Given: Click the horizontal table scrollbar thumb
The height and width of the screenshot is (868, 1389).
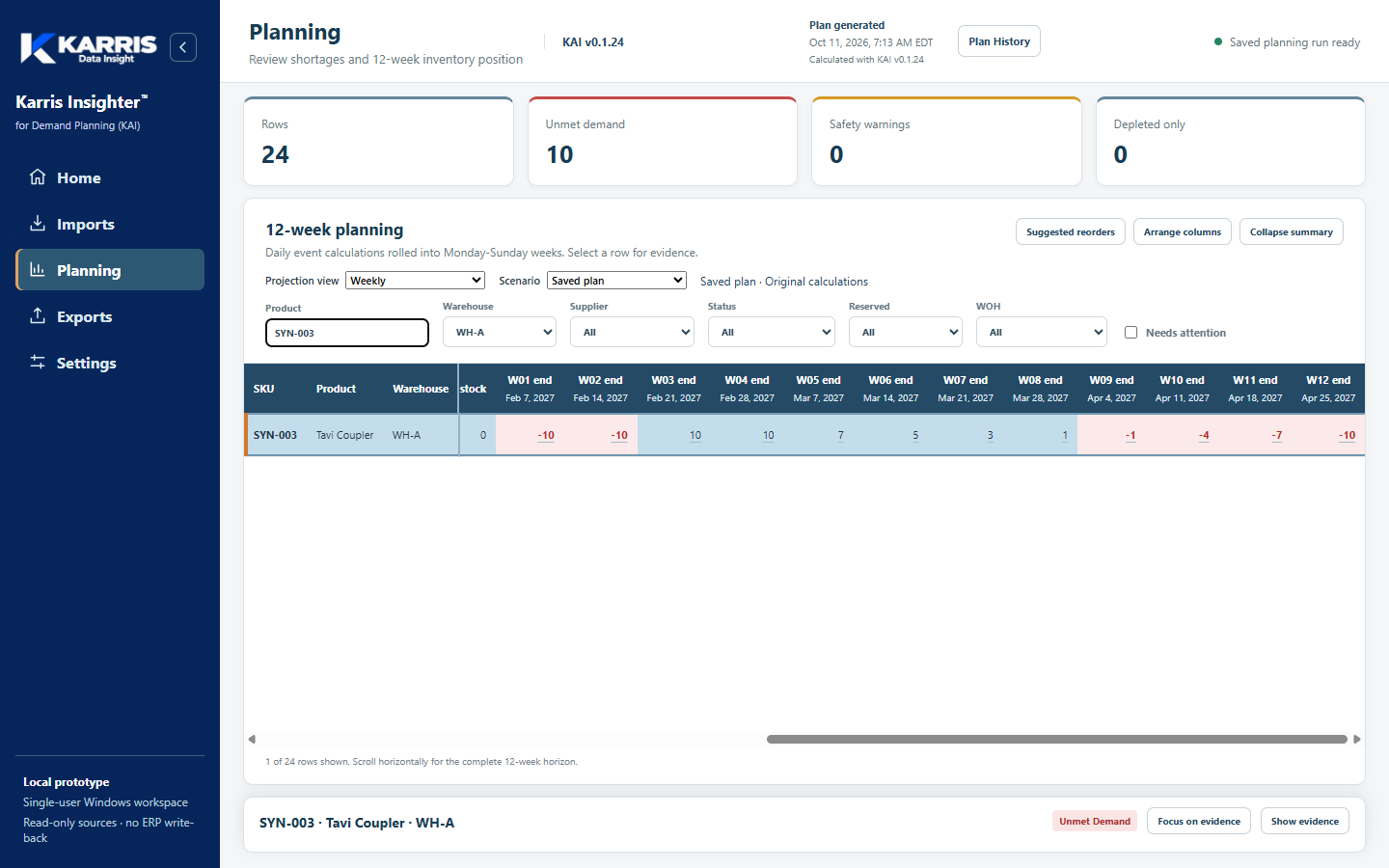Looking at the screenshot, I should point(1057,740).
